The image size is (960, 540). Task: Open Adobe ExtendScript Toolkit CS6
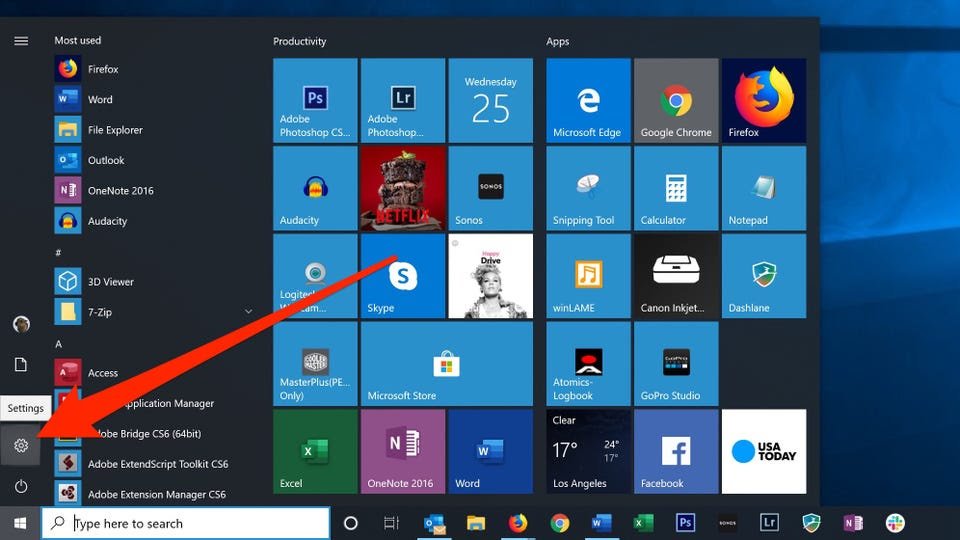pos(153,463)
